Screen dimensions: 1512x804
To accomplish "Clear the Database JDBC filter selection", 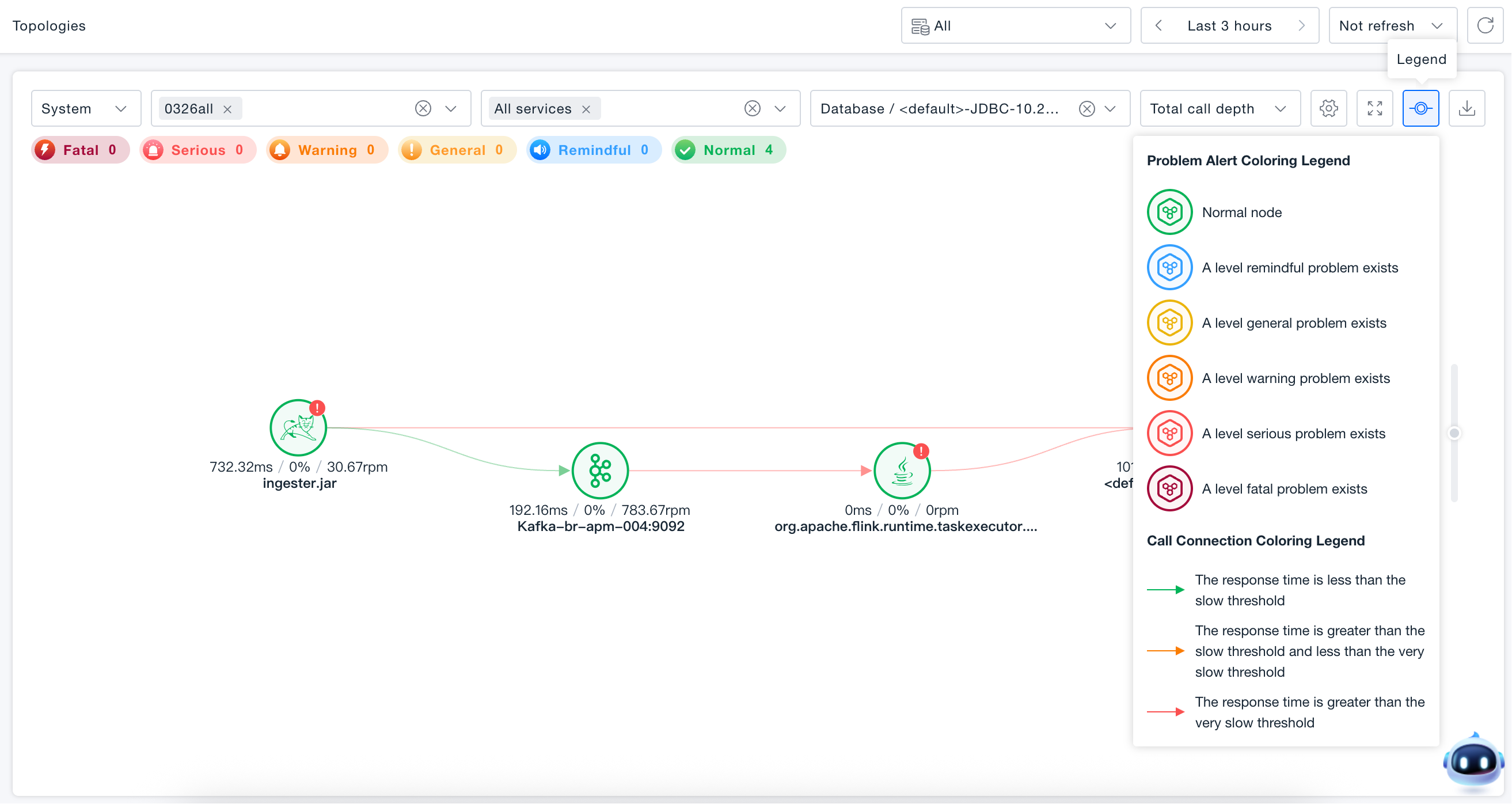I will pyautogui.click(x=1087, y=109).
